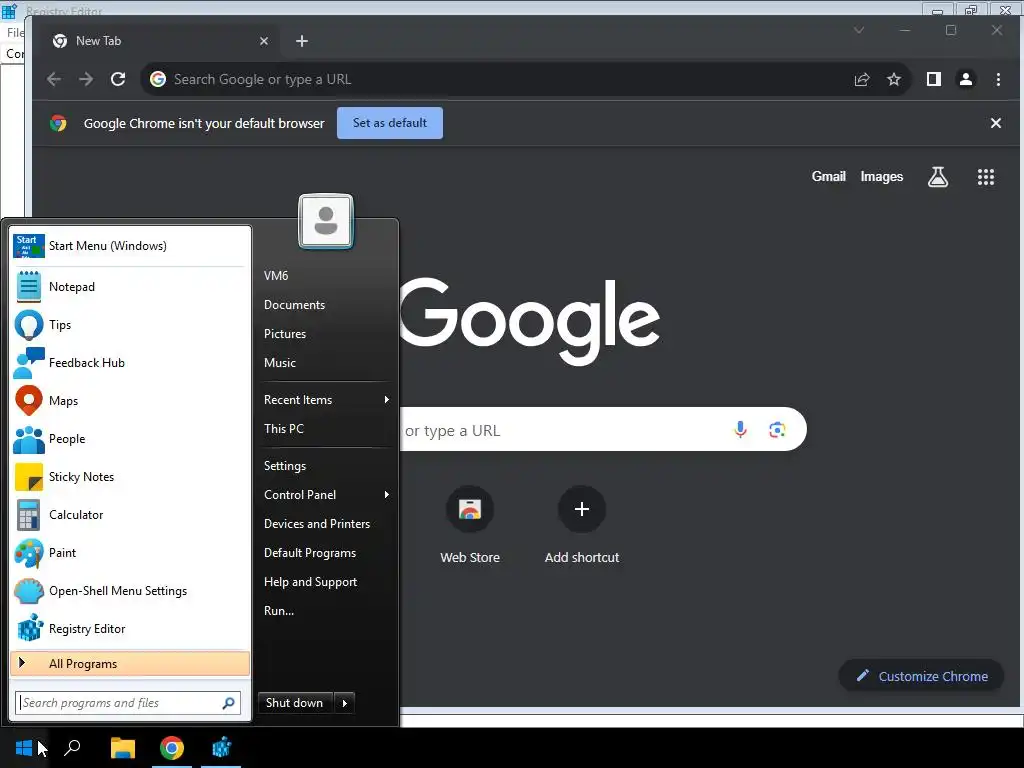The width and height of the screenshot is (1024, 768).
Task: Open the Run... dialog
Action: point(327,611)
